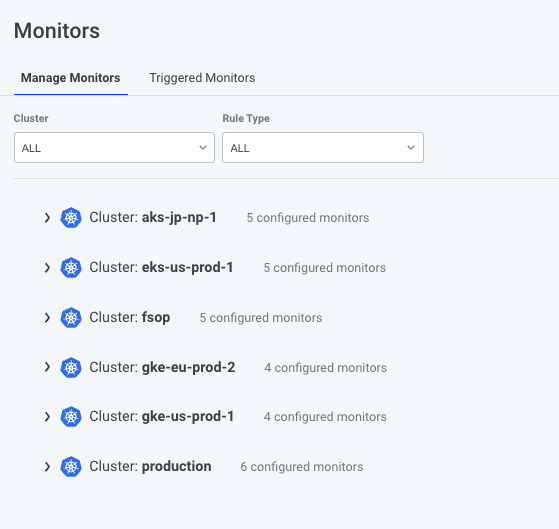Click 6 configured monitors text for production

coord(302,467)
